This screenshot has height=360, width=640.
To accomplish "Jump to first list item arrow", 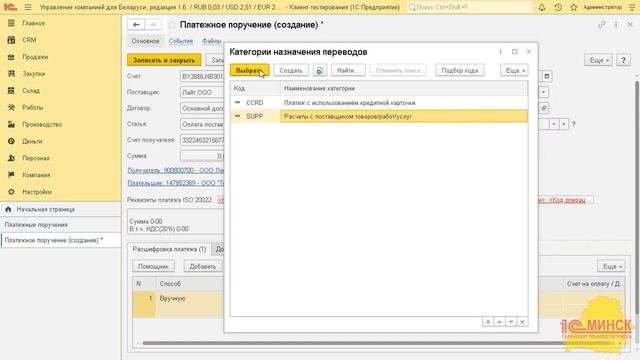I will pyautogui.click(x=488, y=322).
